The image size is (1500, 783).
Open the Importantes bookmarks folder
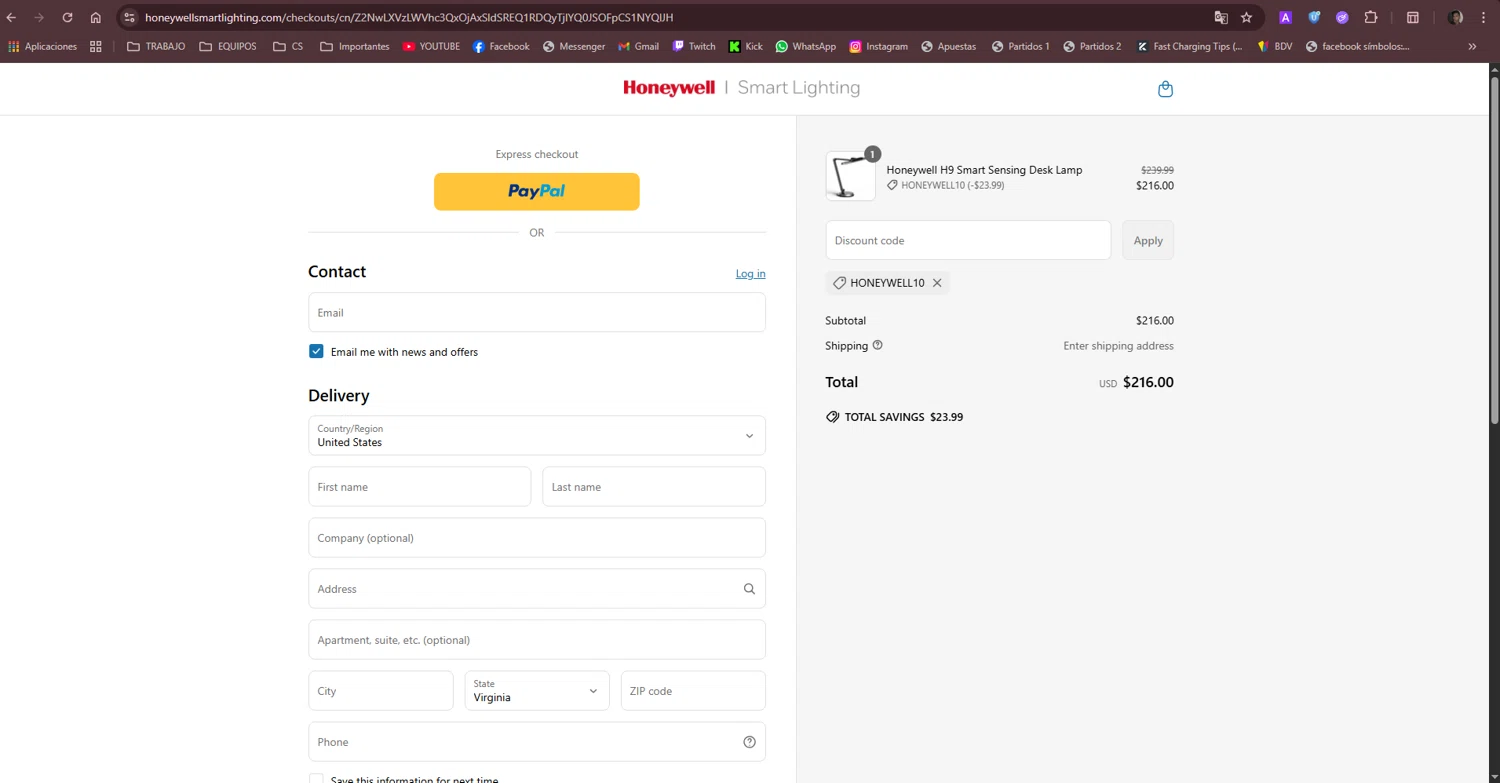pos(355,46)
